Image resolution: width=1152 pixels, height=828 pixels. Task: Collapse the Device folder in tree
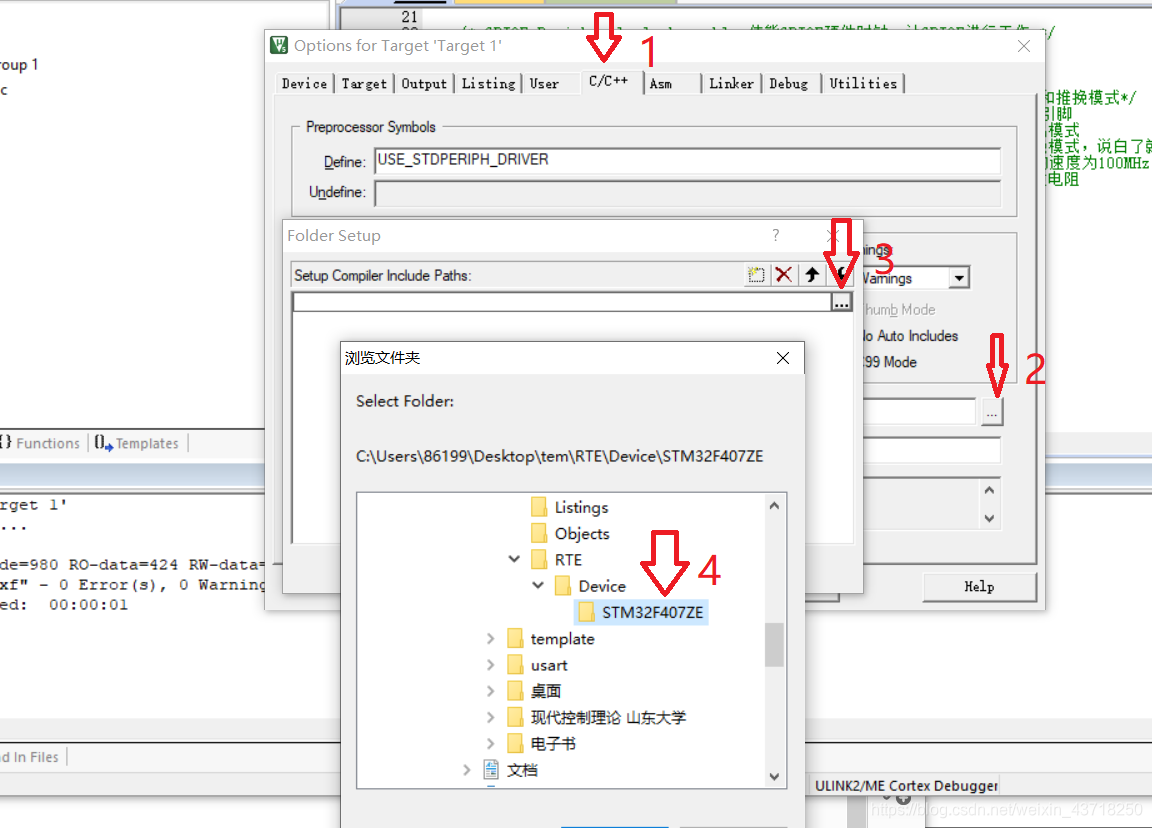click(x=538, y=586)
